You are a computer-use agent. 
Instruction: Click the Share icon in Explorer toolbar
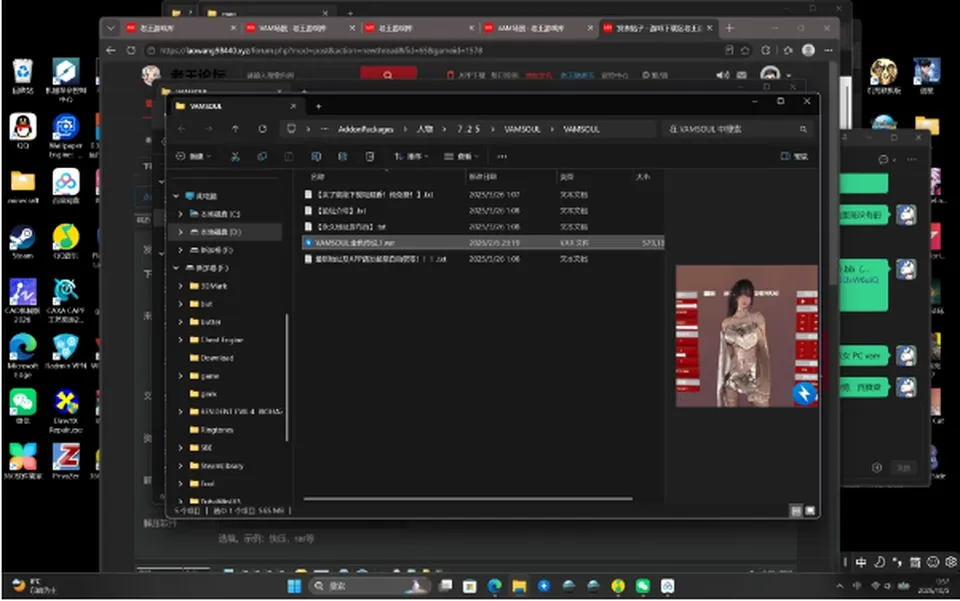coord(343,157)
